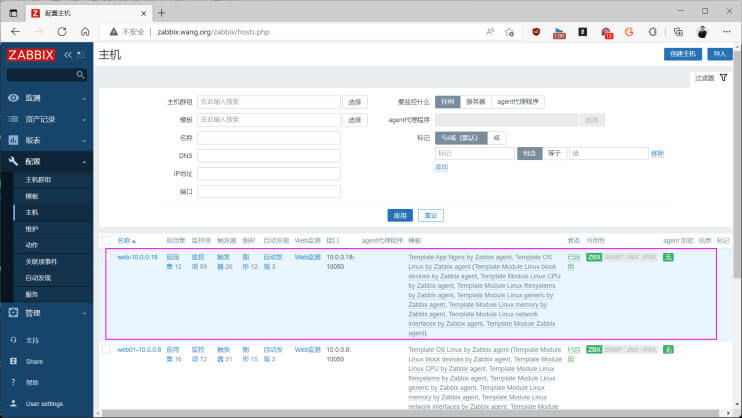Open the browser profile avatar
Image resolution: width=742 pixels, height=418 pixels.
click(x=702, y=32)
